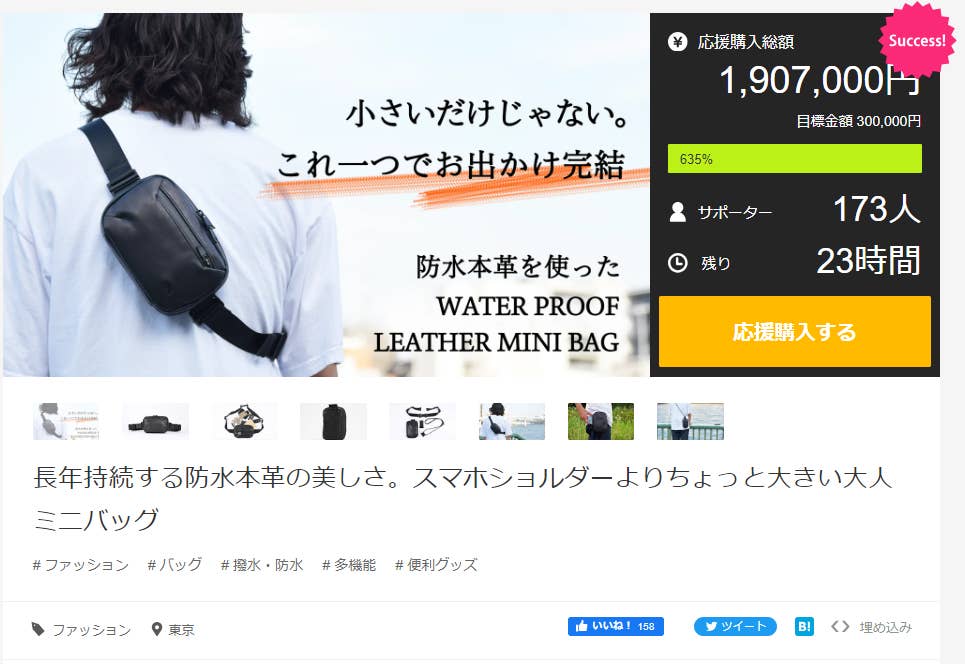Screen dimensions: 965x664
Task: Share via the ツイート button
Action: [735, 626]
